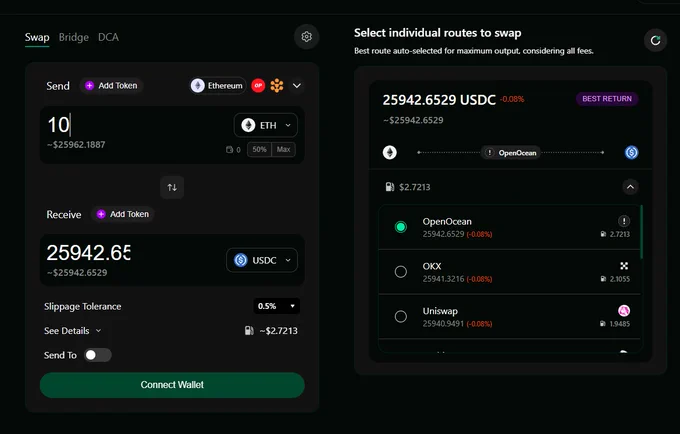Image resolution: width=680 pixels, height=434 pixels.
Task: Open swap settings gear icon
Action: coord(307,37)
